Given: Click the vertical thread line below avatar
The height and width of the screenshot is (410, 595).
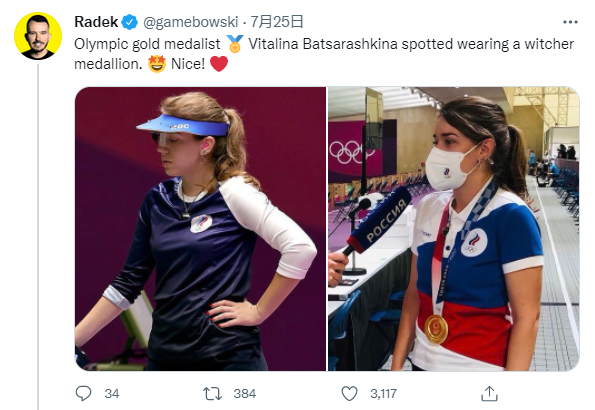Looking at the screenshot, I should pyautogui.click(x=38, y=237).
